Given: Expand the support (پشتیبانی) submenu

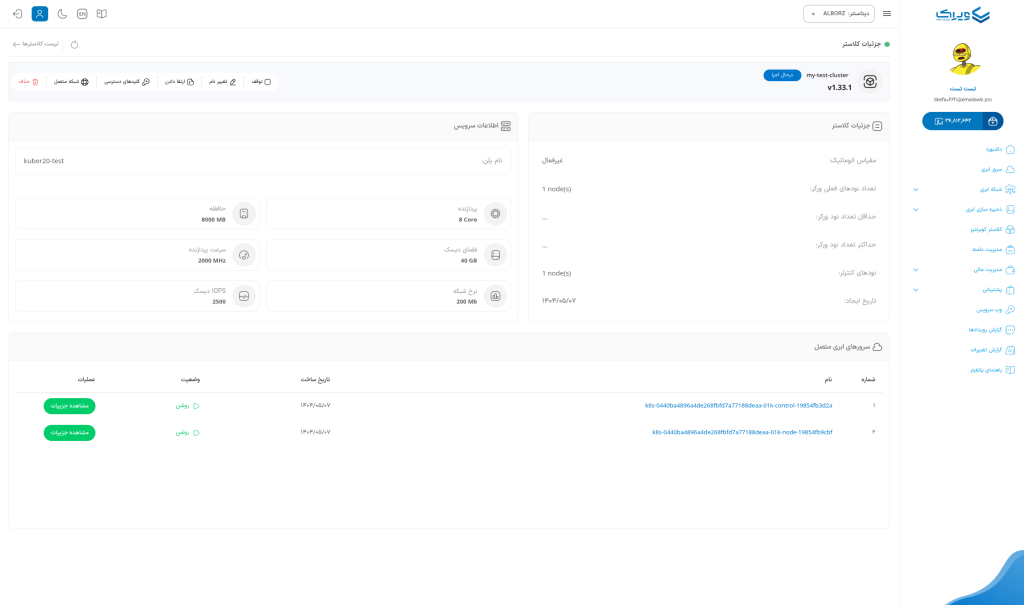Looking at the screenshot, I should 915,290.
